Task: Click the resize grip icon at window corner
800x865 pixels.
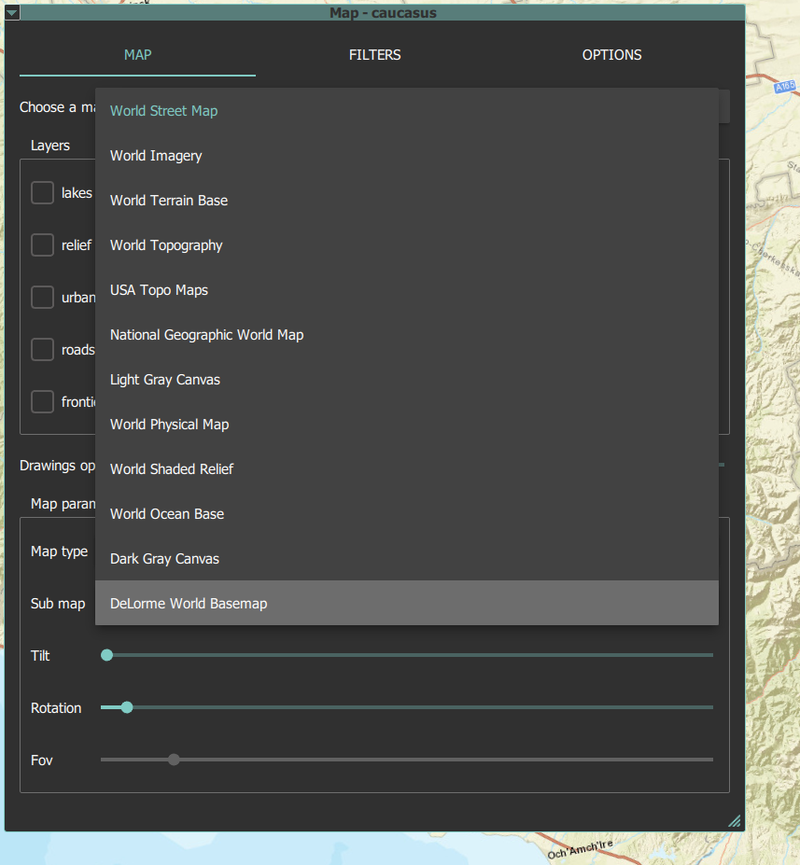Action: (734, 821)
